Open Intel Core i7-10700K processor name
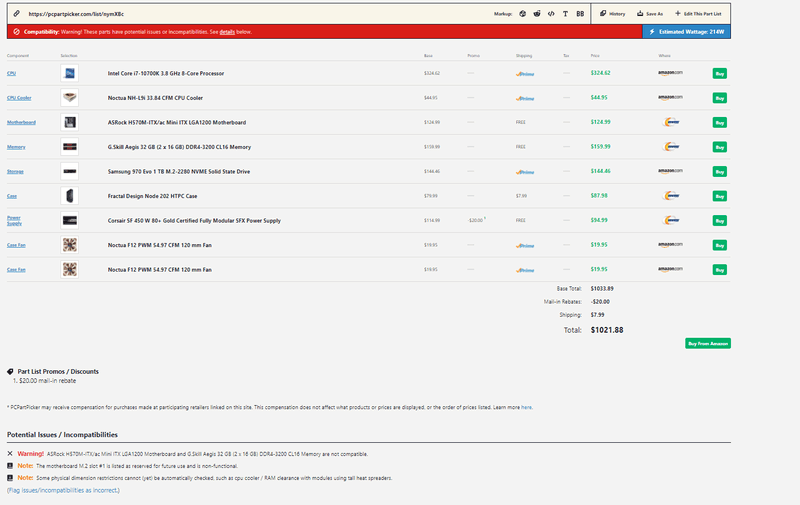Viewport: 800px width, 505px height. 166,73
